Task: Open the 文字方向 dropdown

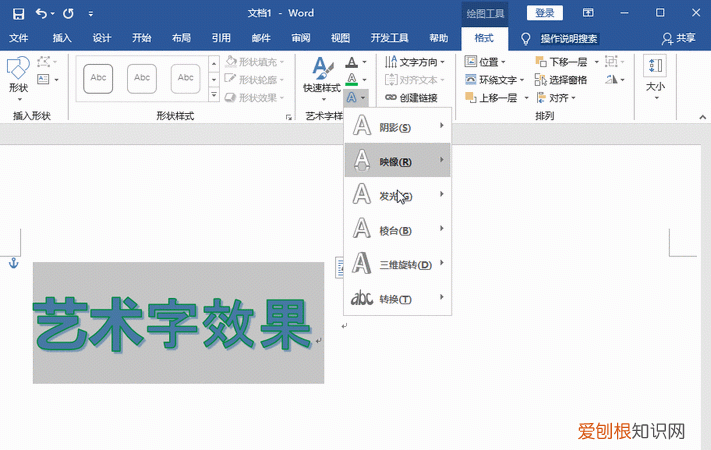Action: [414, 61]
